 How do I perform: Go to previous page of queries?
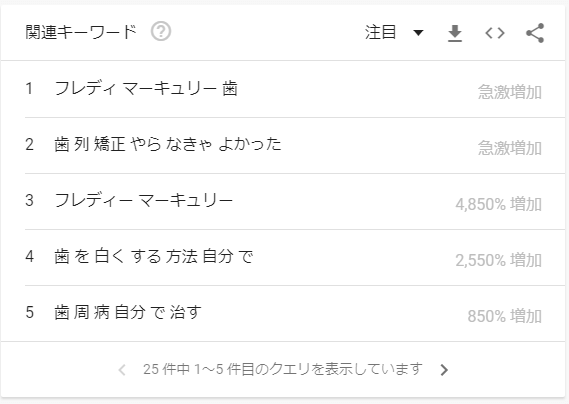122,370
